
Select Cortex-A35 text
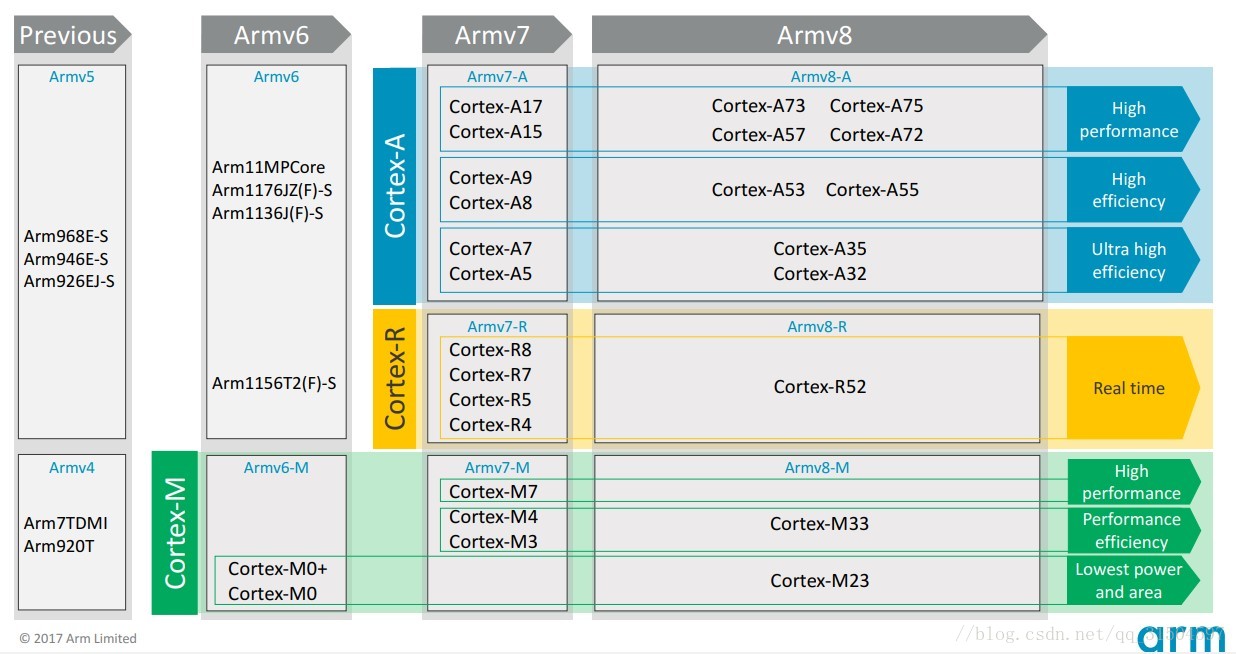820,248
